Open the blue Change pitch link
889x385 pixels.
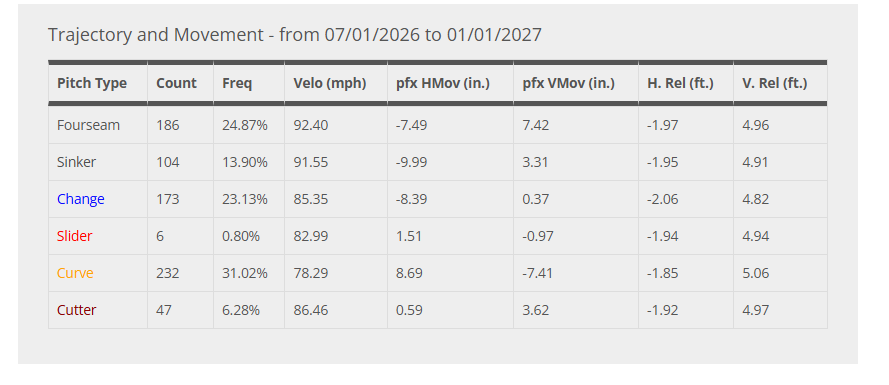tap(81, 199)
